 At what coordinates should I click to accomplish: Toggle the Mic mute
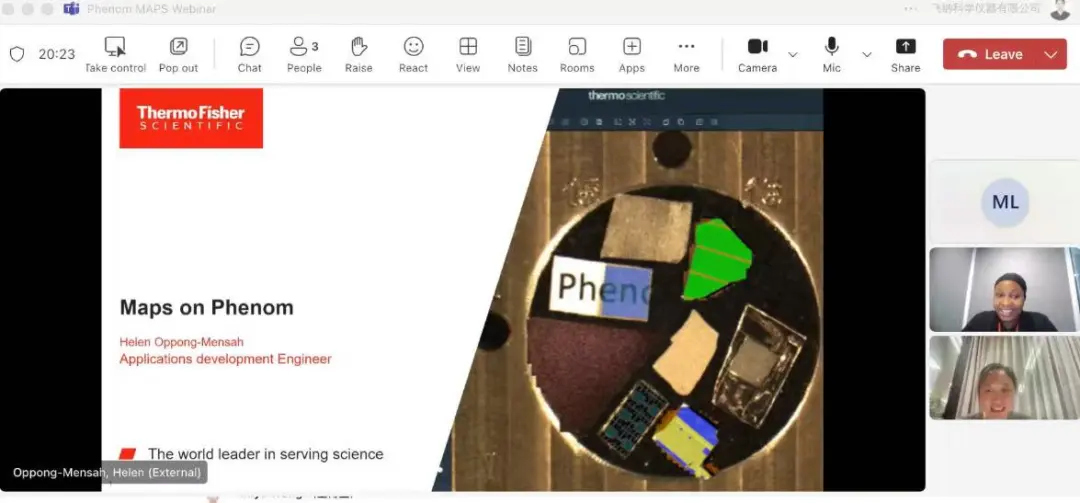[831, 54]
